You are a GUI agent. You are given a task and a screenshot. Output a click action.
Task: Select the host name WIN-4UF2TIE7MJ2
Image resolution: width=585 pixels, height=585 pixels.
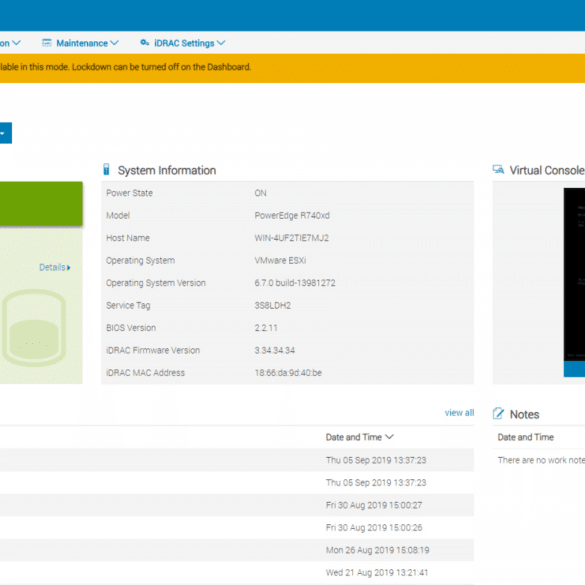tap(291, 238)
